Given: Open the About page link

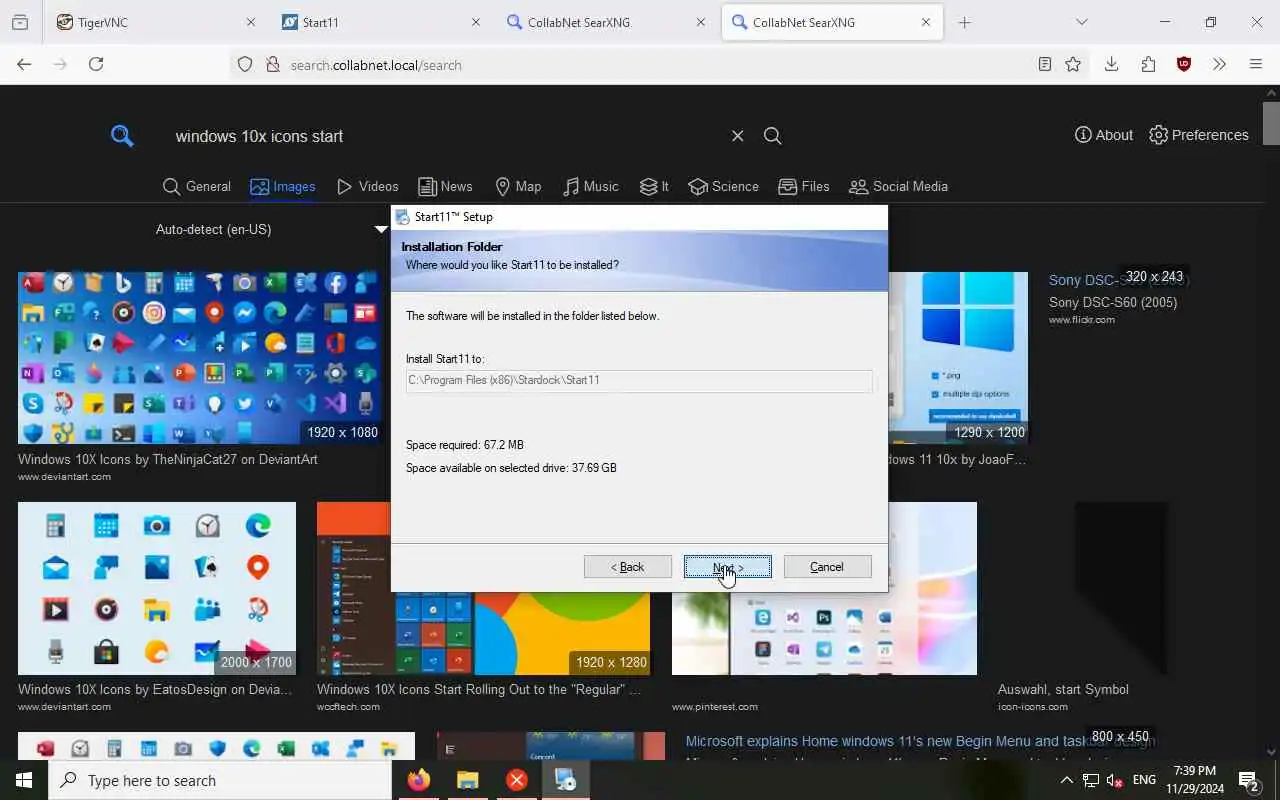Looking at the screenshot, I should tap(1104, 135).
